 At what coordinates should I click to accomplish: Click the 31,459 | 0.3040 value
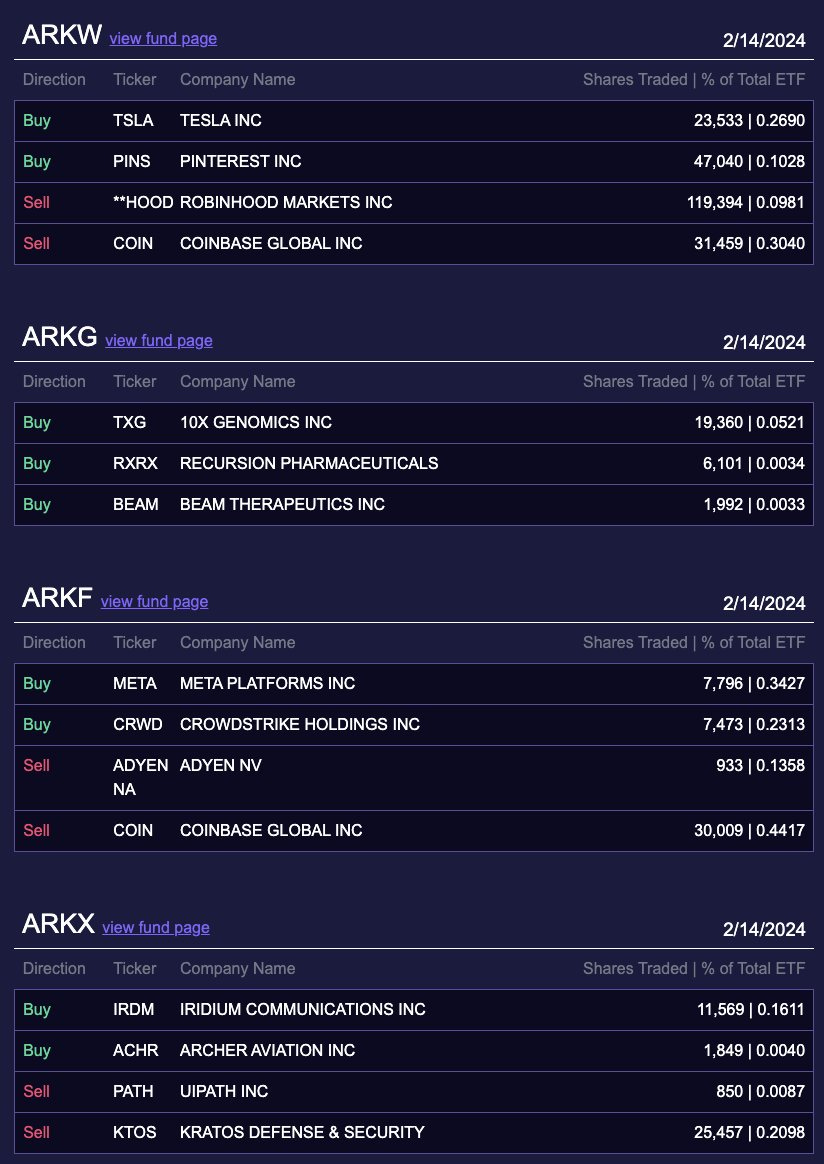click(x=749, y=243)
